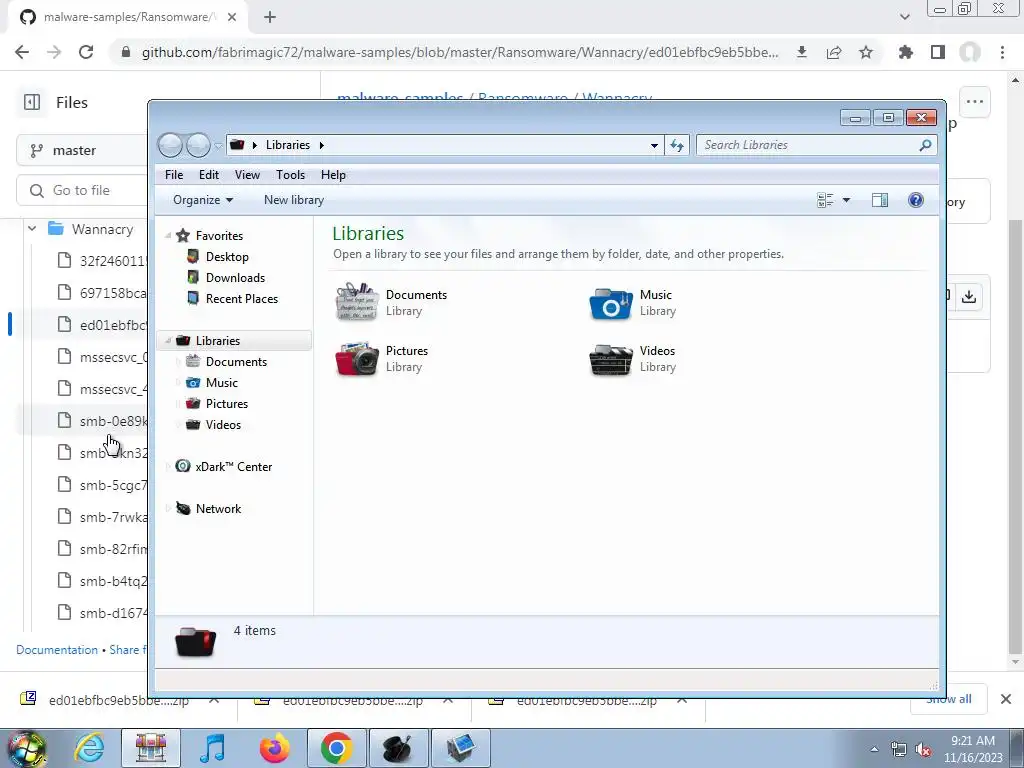Open the View menu
Screen dimensions: 1024x768
(247, 175)
